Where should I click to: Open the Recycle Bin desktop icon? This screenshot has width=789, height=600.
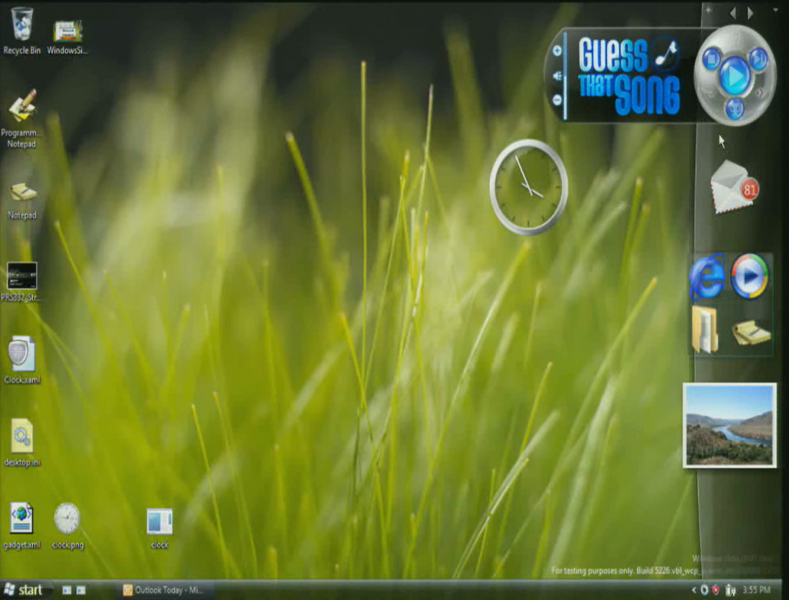click(22, 30)
